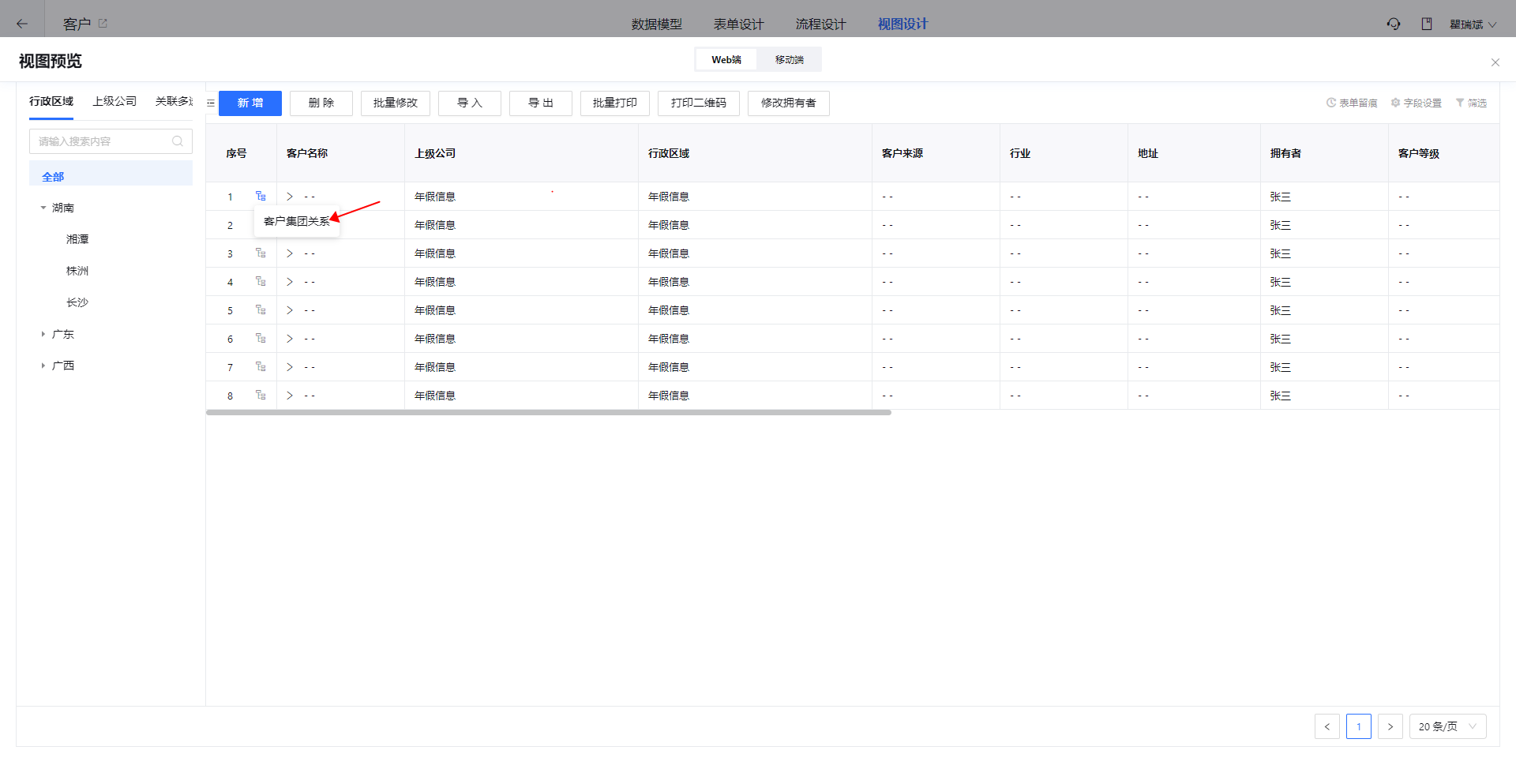Click the 批量修改 button

396,103
